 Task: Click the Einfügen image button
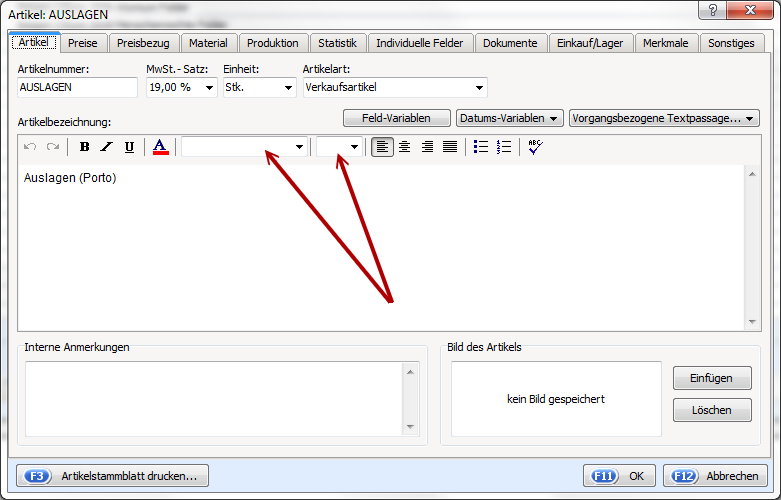click(712, 378)
